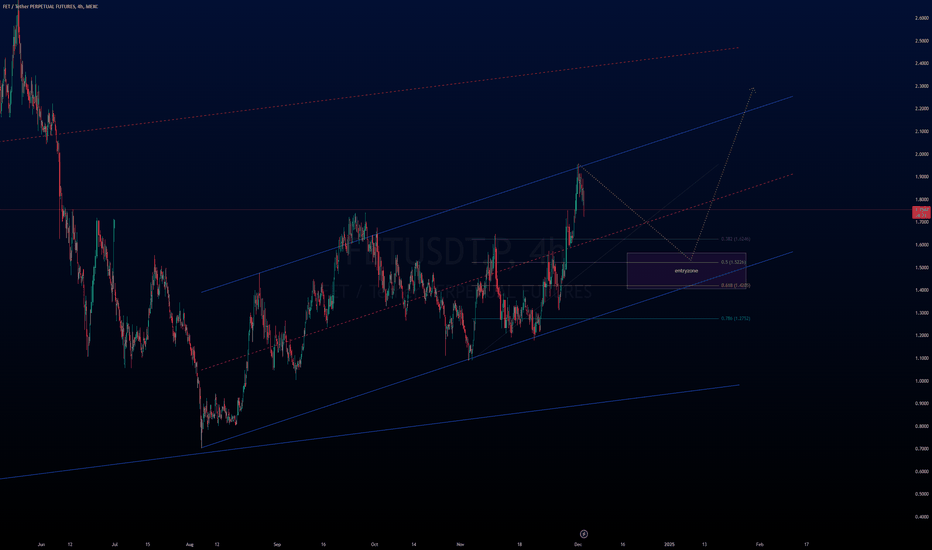932x550 pixels.
Task: Click the 2.0000 price axis label
Action: pyautogui.click(x=922, y=154)
